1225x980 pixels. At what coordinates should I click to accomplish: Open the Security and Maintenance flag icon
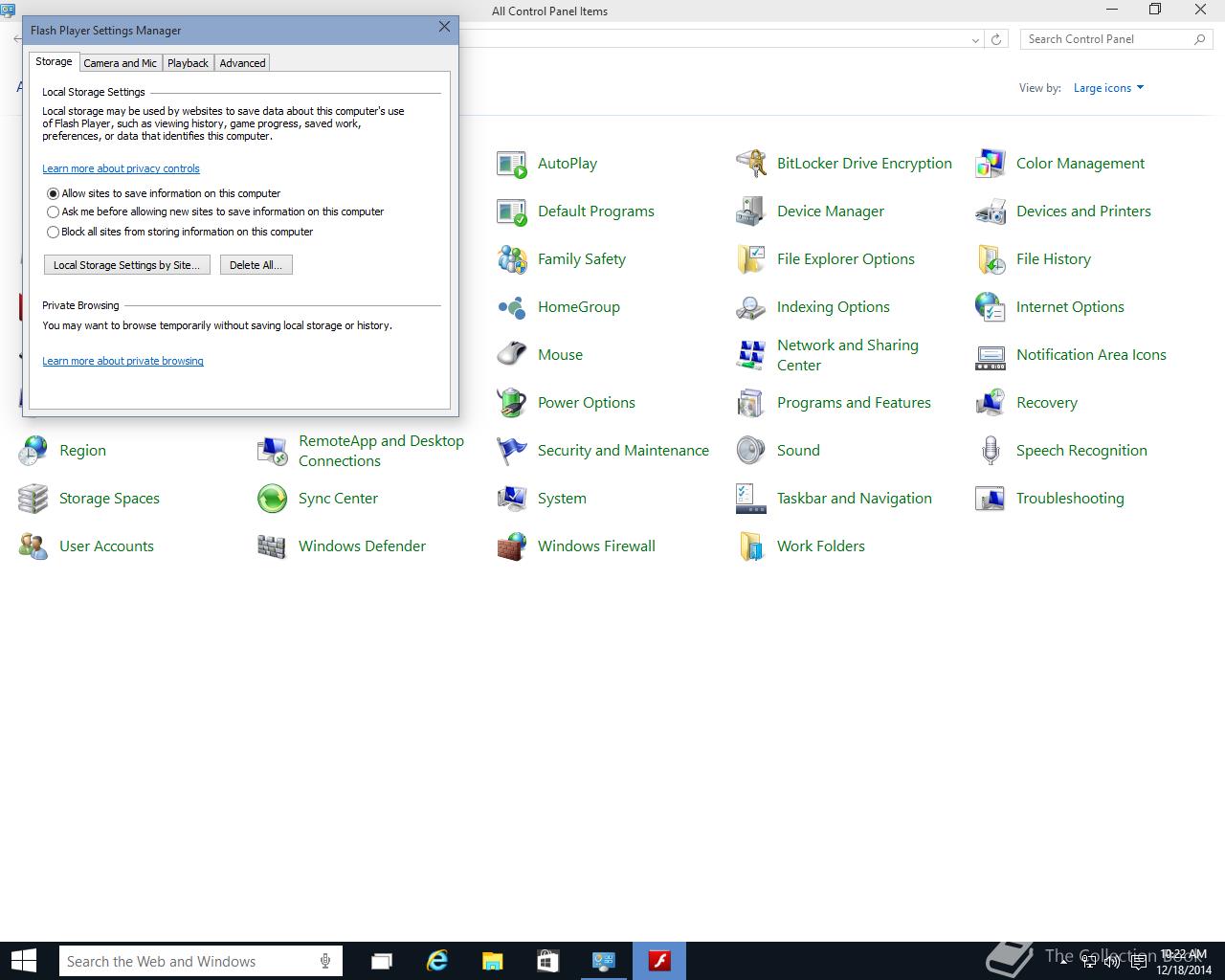coord(512,451)
